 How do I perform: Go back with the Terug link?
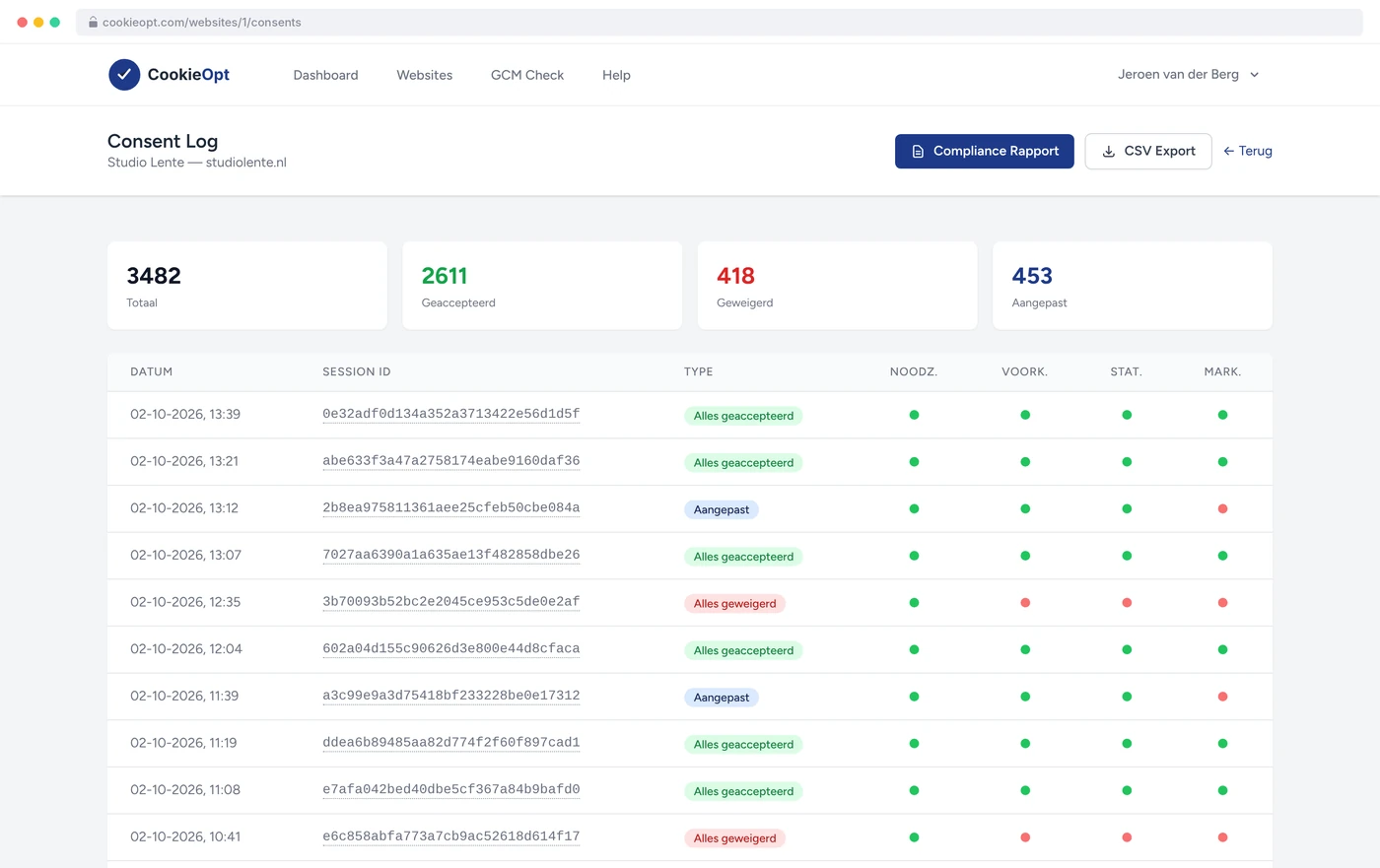click(x=1248, y=152)
